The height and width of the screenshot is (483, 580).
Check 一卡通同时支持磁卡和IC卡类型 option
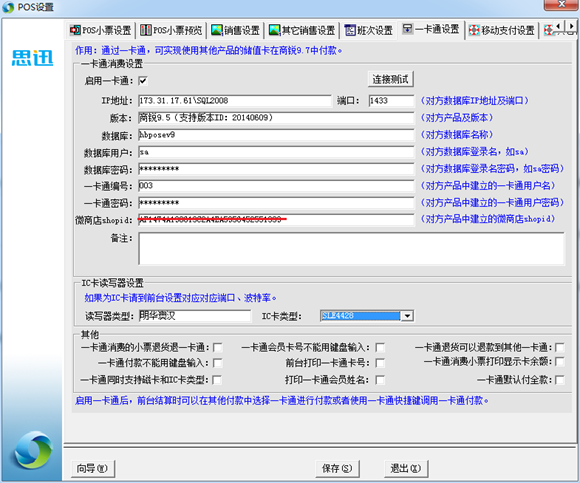point(217,380)
